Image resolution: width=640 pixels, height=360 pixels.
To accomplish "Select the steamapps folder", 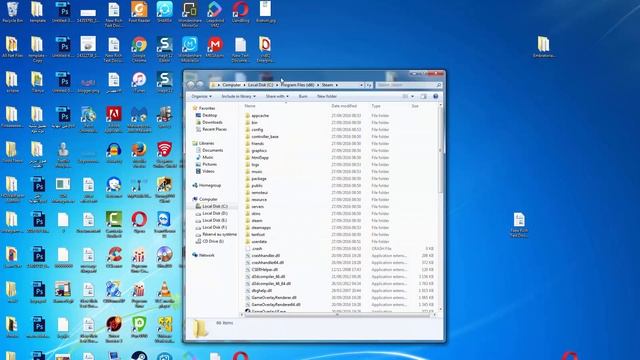I will (x=261, y=228).
